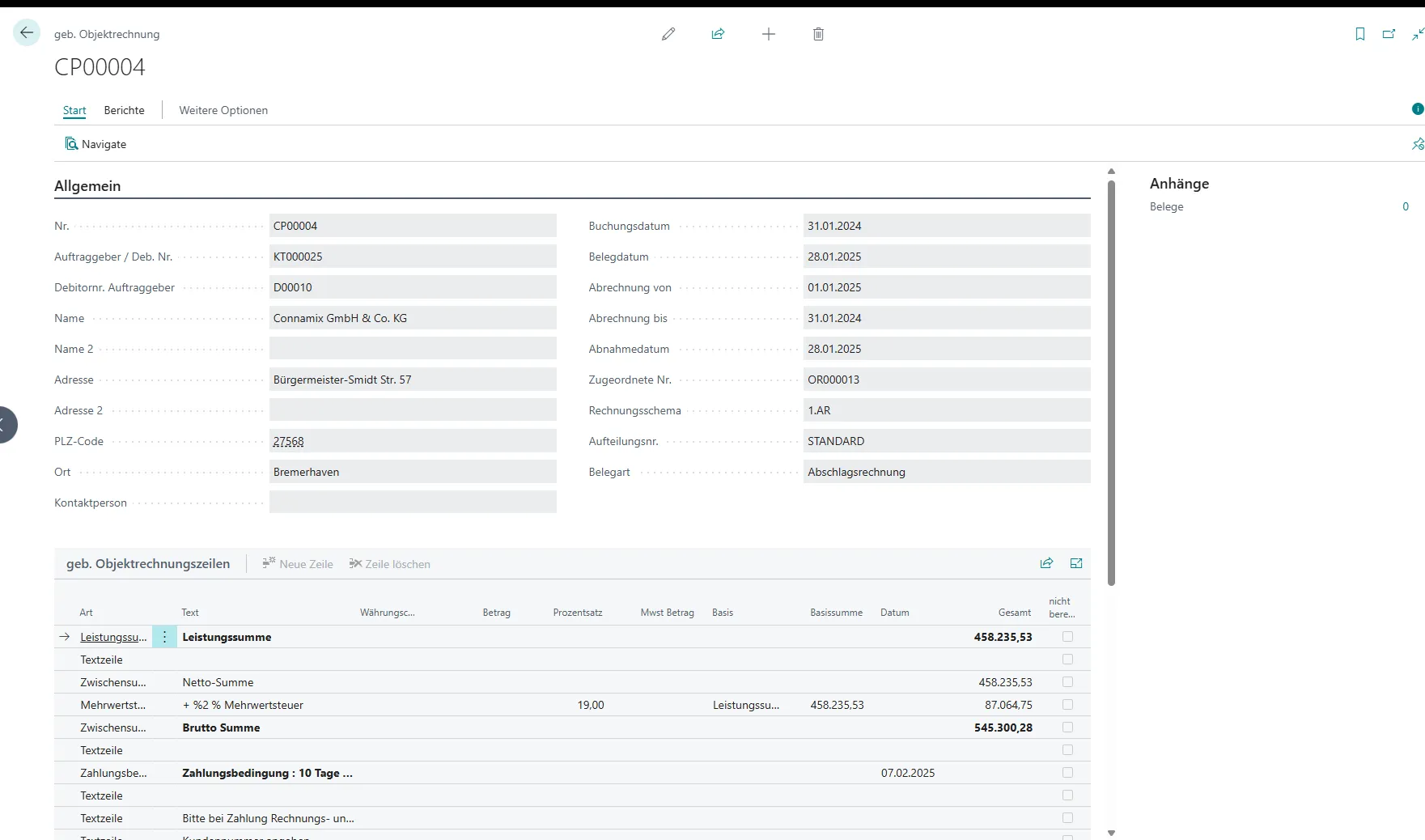This screenshot has width=1425, height=840.
Task: Click the bookmark icon
Action: (x=1360, y=34)
